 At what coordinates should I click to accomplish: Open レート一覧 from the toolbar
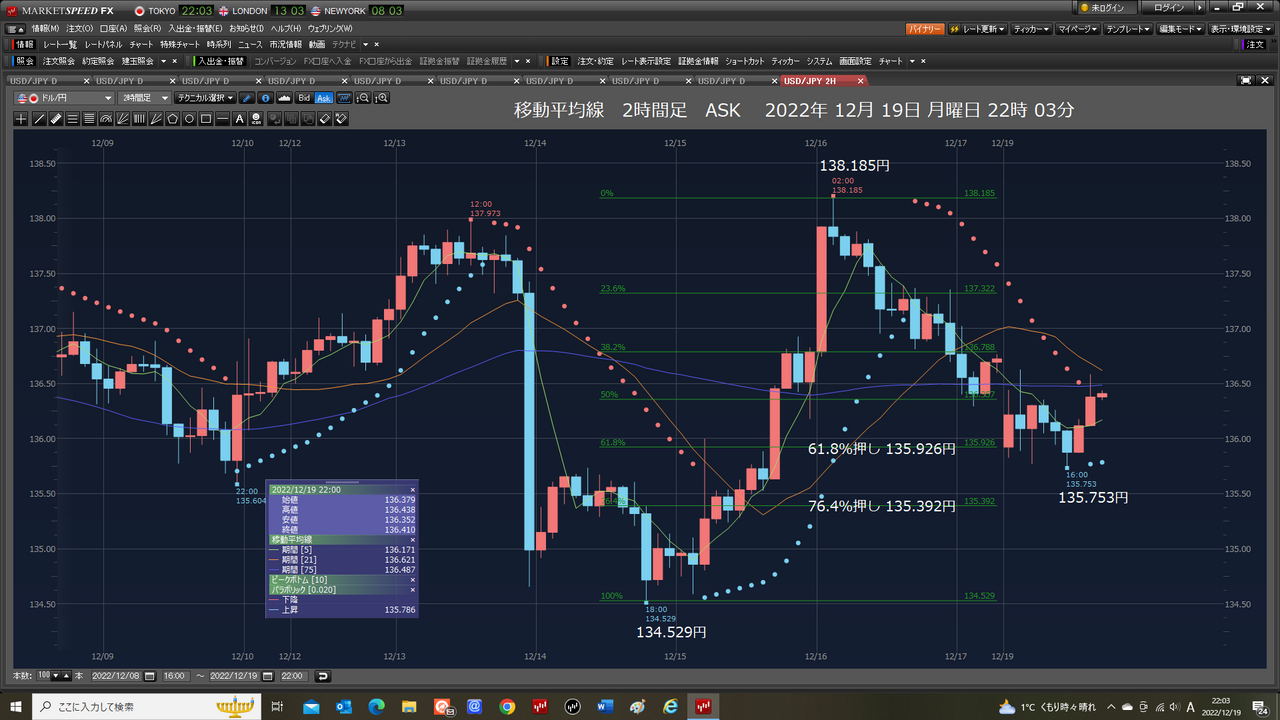[x=60, y=45]
